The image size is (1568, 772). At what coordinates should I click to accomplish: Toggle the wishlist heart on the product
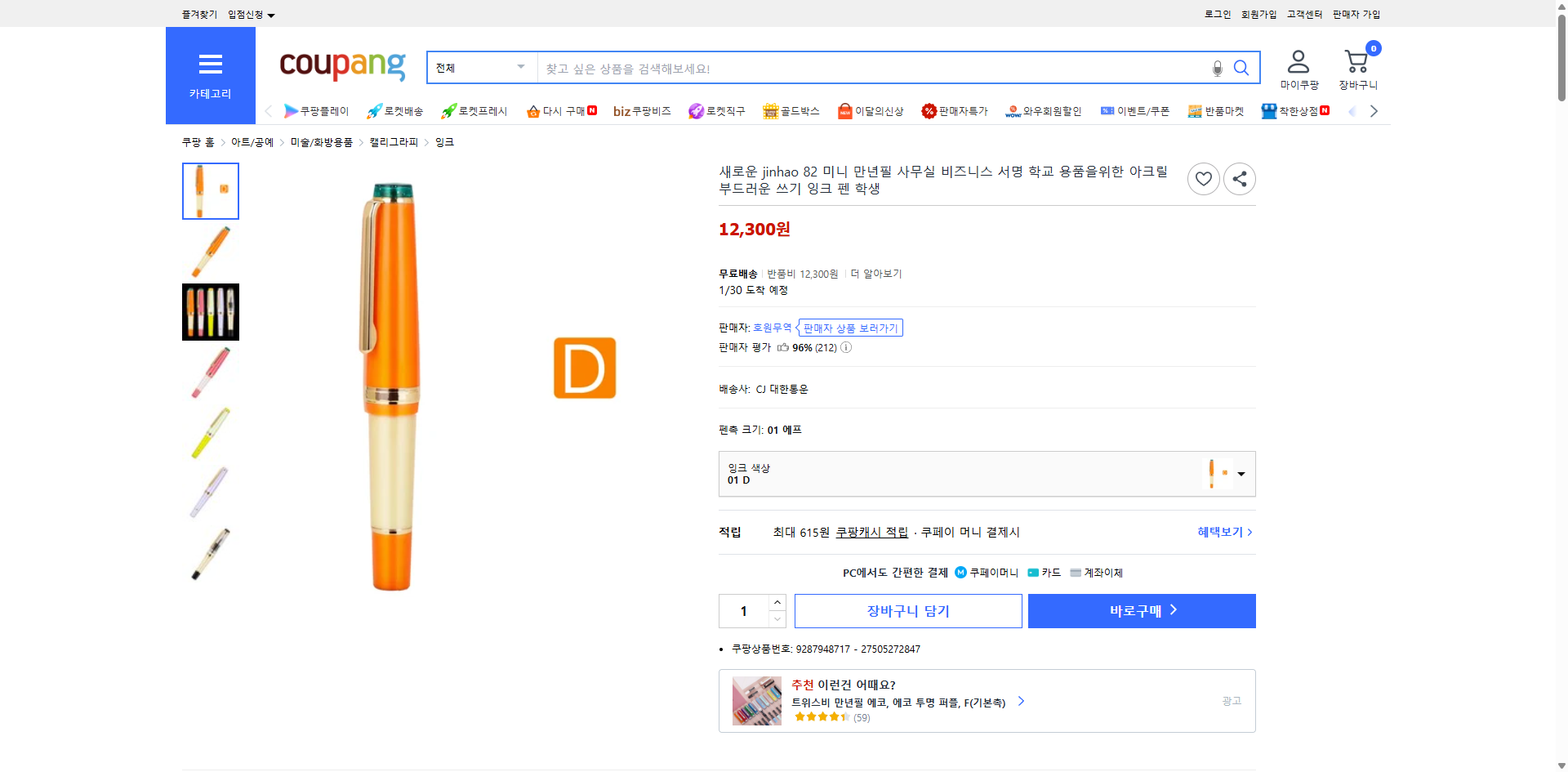(1203, 178)
